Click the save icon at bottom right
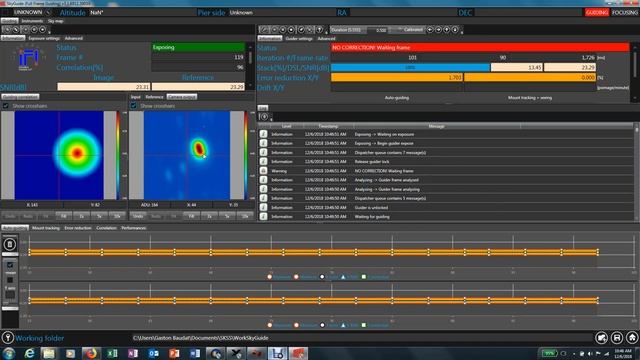Screen dimensions: 640x360 click(x=617, y=338)
